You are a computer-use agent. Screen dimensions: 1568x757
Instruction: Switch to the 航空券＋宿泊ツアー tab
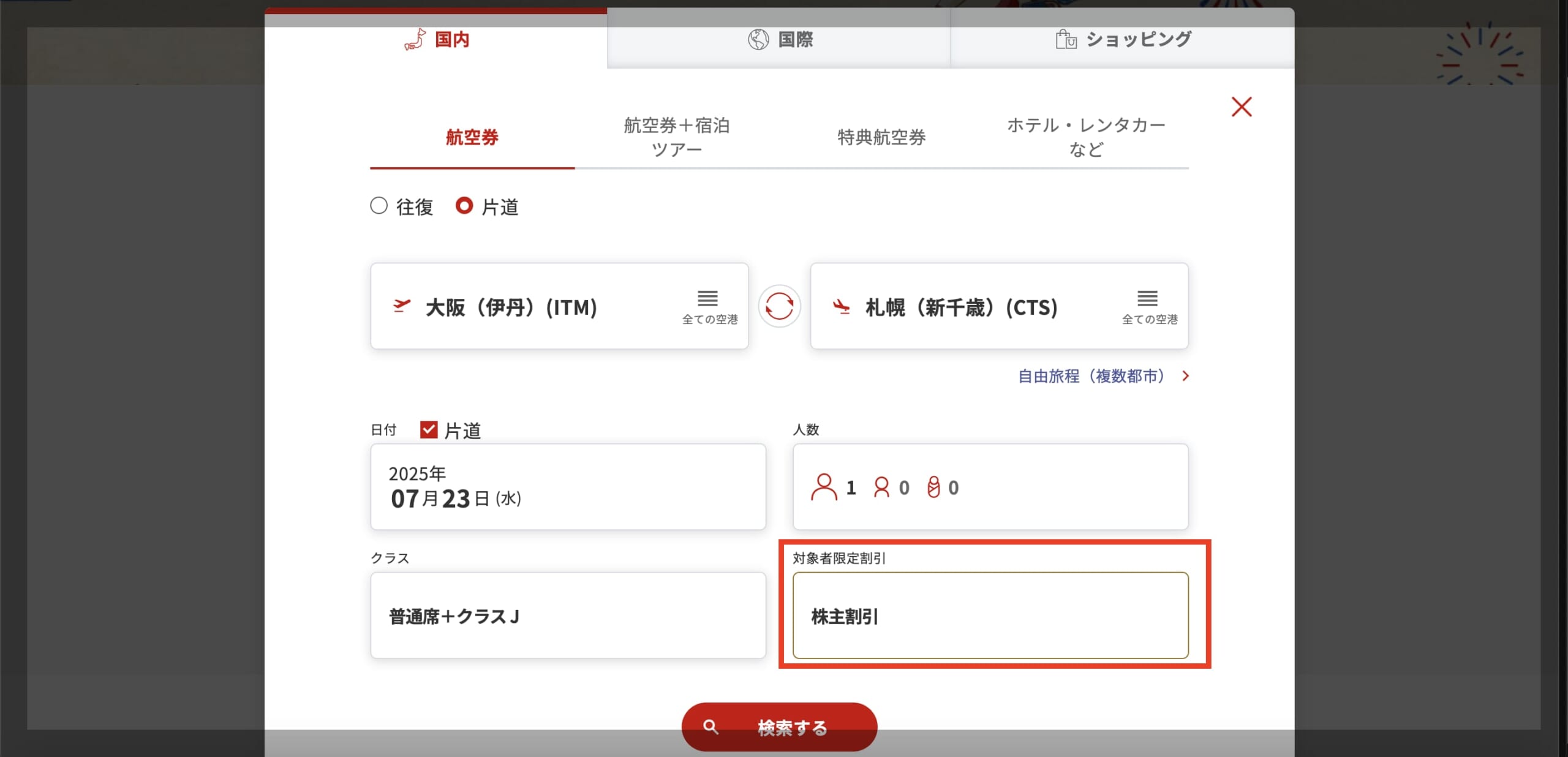click(676, 137)
